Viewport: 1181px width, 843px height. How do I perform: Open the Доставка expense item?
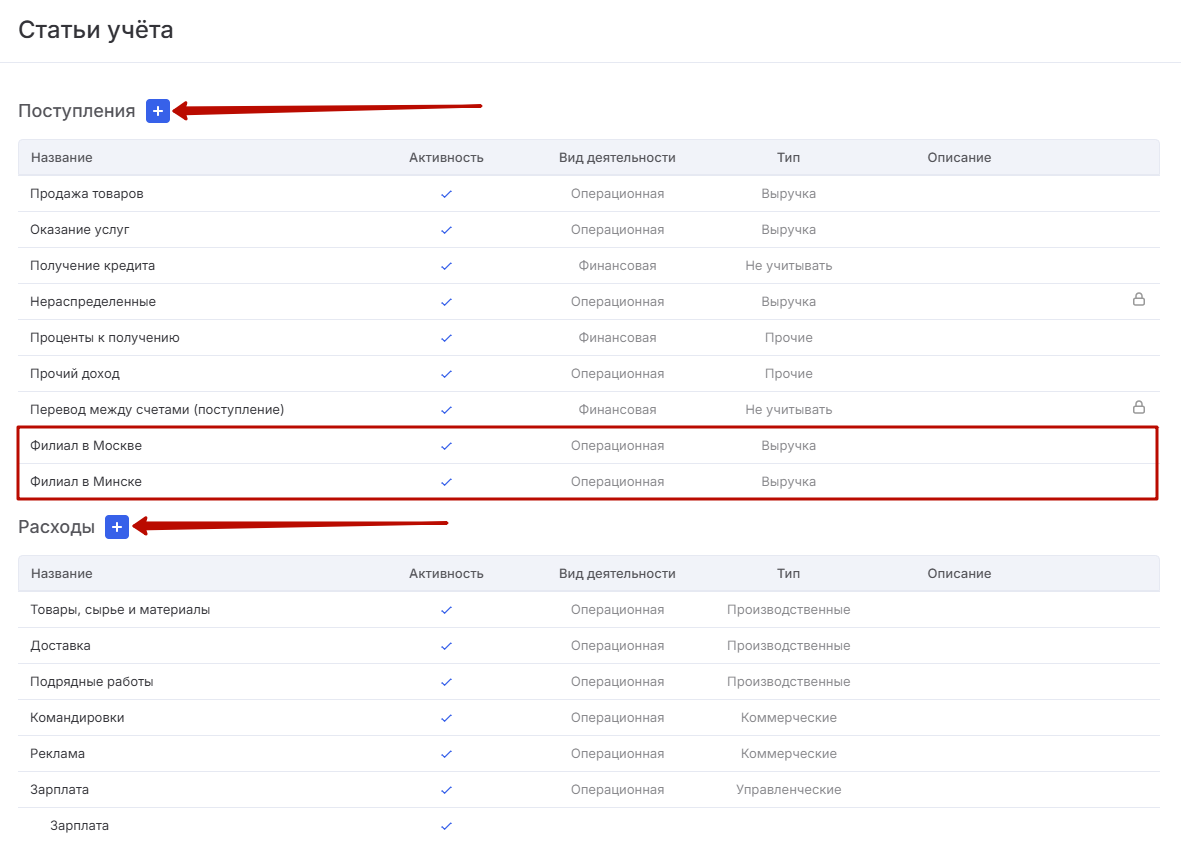click(x=60, y=646)
